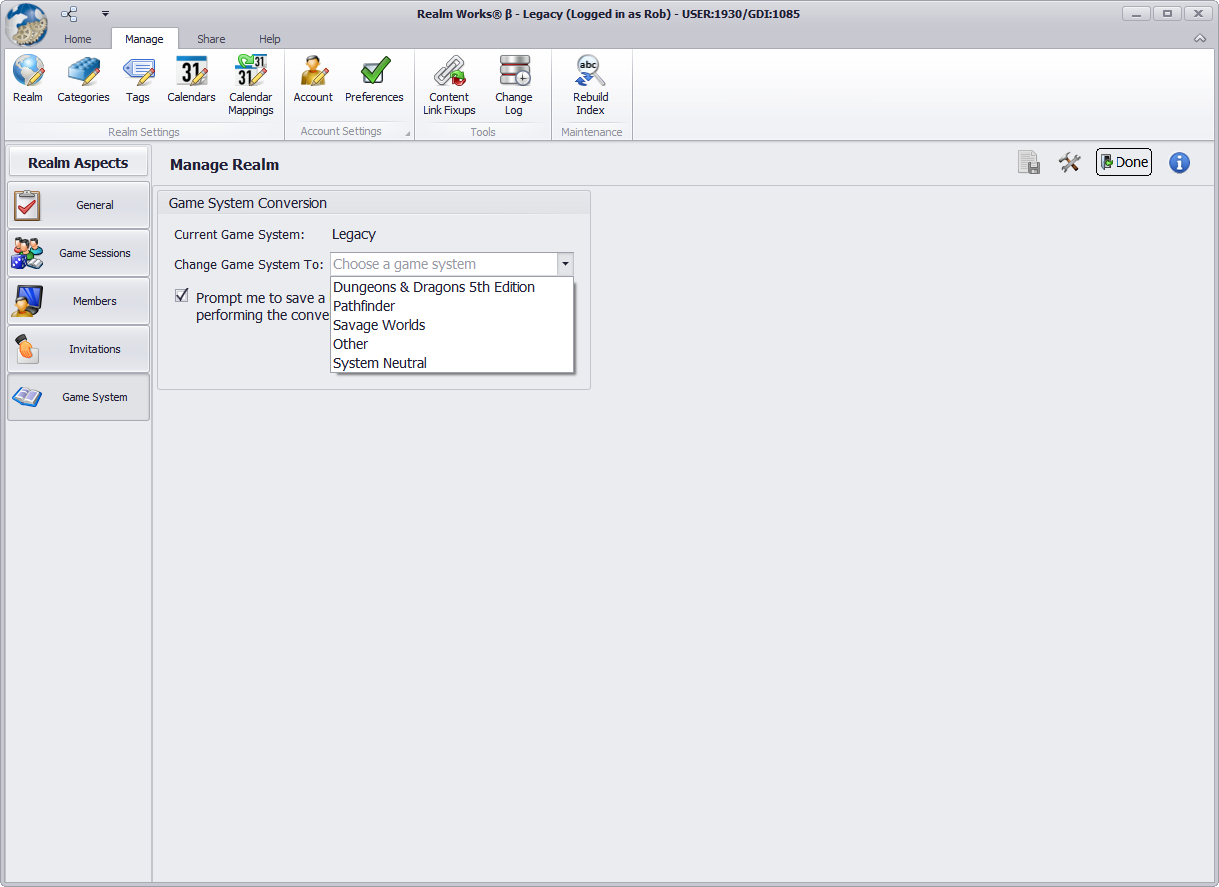Choose Other from the game system list
This screenshot has height=887, width=1219.
point(452,344)
